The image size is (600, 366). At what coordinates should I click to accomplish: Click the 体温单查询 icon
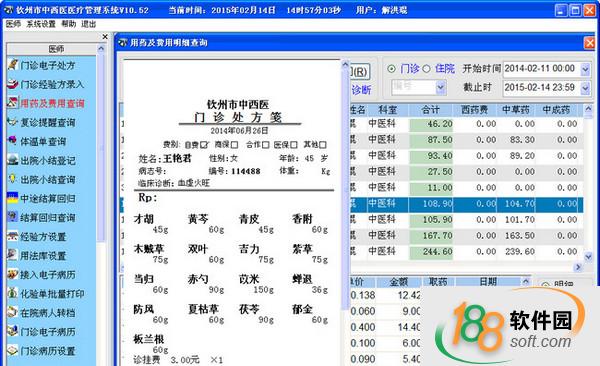tap(13, 141)
